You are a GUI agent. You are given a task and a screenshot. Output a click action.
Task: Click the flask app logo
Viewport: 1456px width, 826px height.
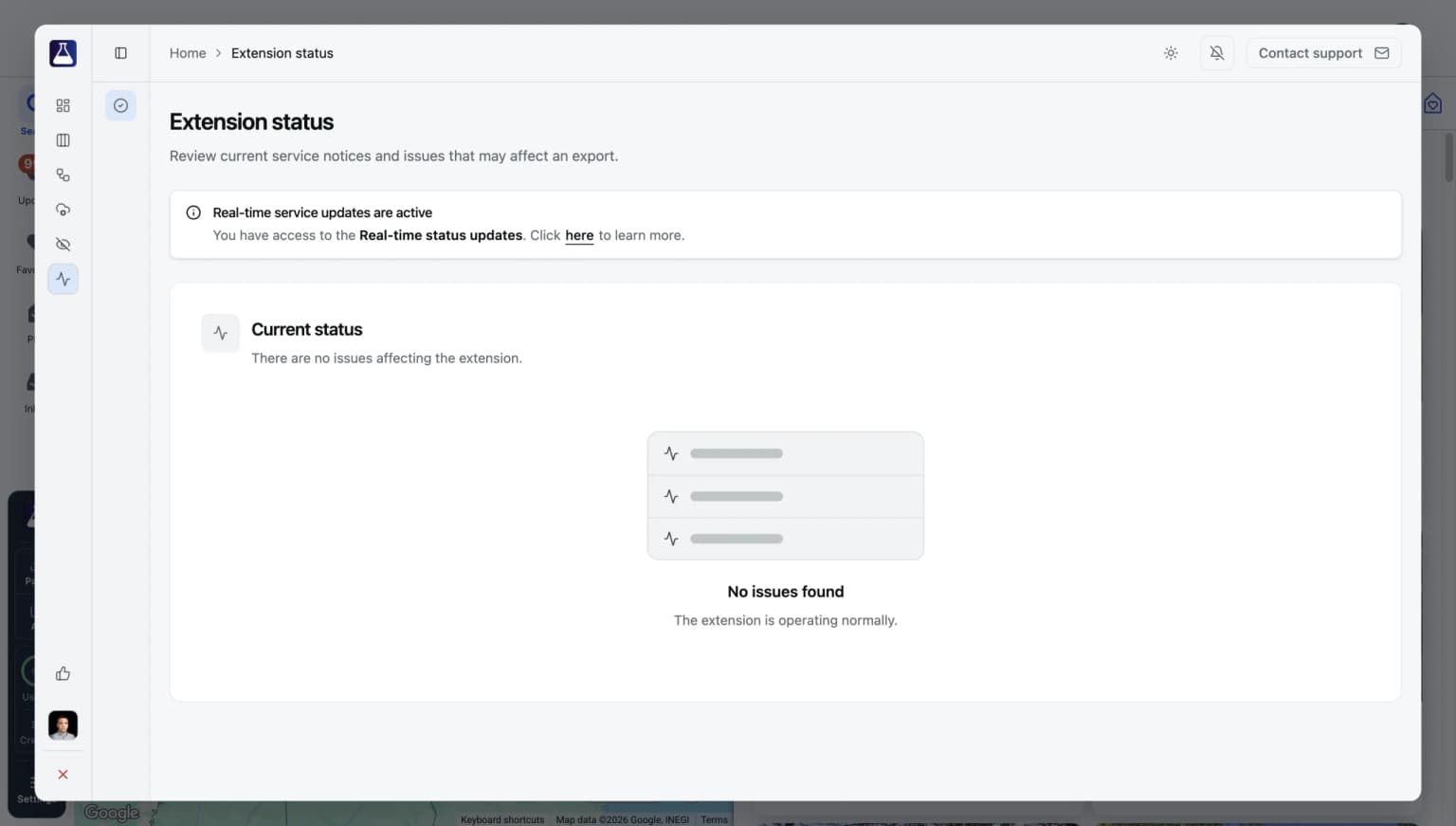point(63,53)
